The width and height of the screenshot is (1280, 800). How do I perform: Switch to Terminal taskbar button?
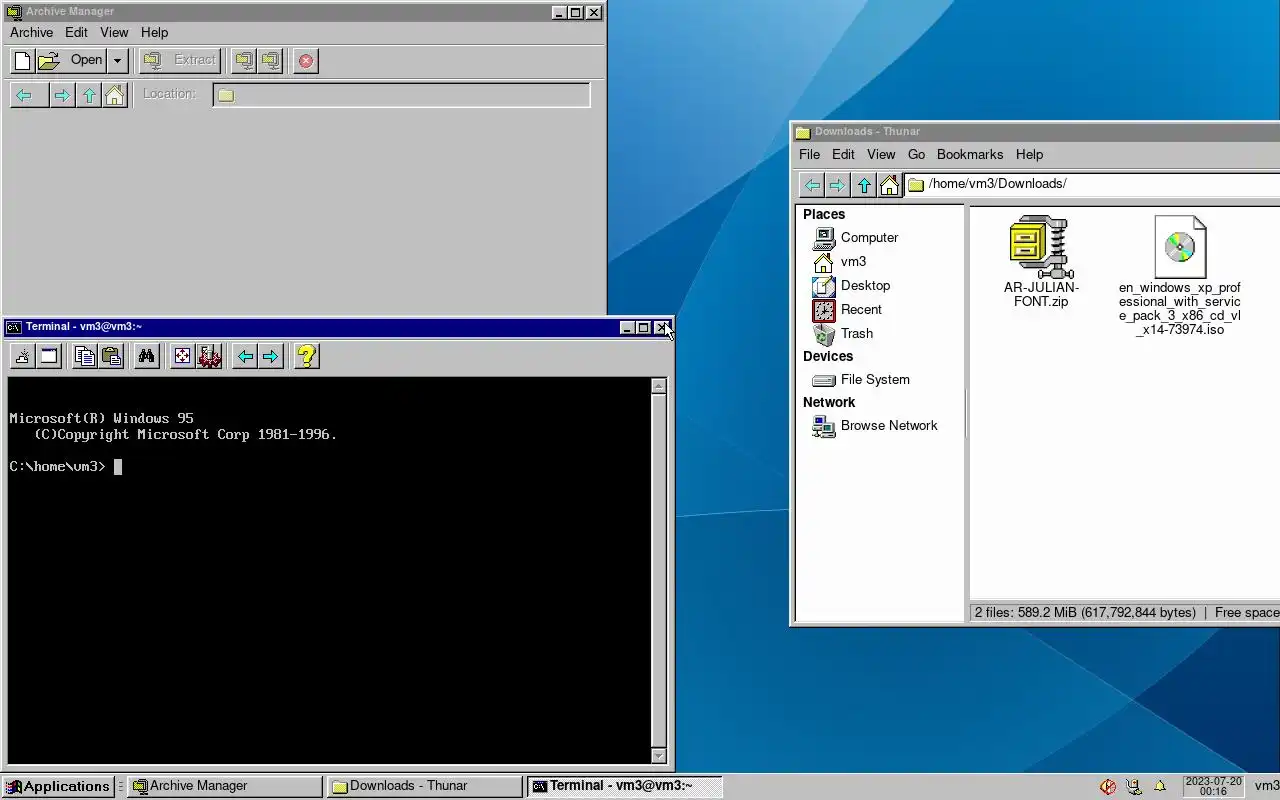625,786
